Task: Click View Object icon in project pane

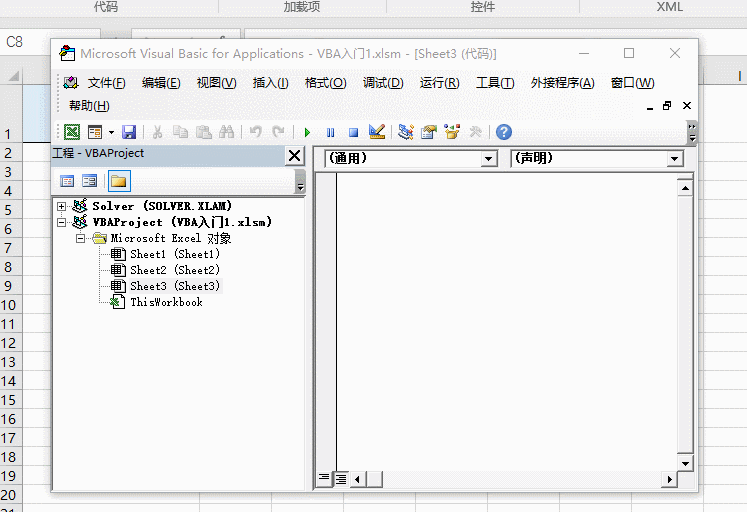Action: pyautogui.click(x=90, y=181)
